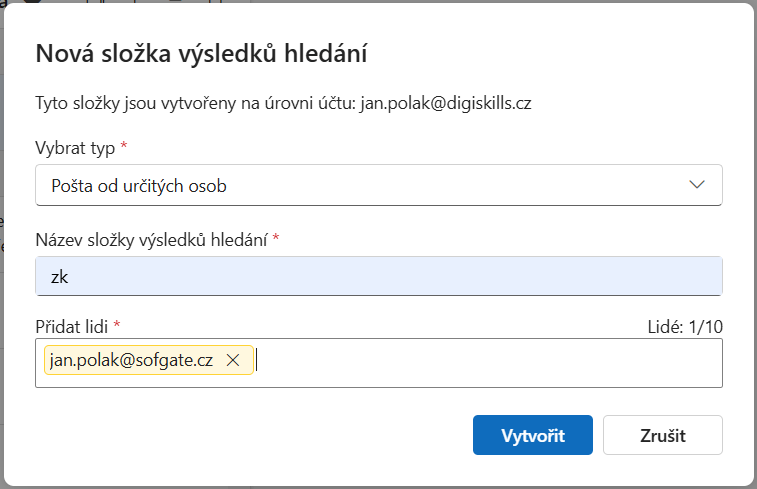The image size is (757, 489).
Task: Remove jan.polak@sofgate.cz with the X icon
Action: point(233,360)
